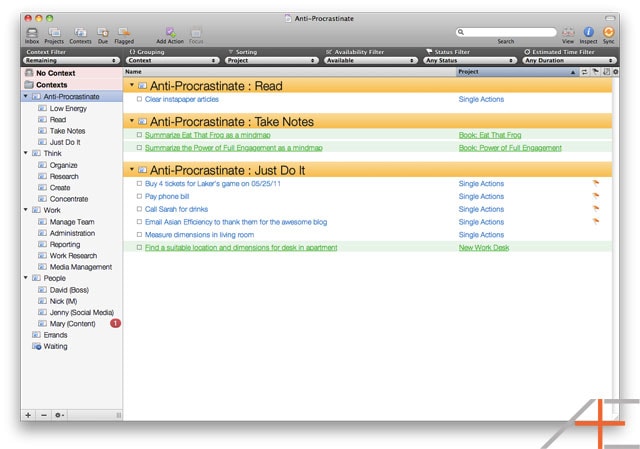Open the Book: Eat That Frog project link
This screenshot has height=449, width=640.
click(x=490, y=135)
